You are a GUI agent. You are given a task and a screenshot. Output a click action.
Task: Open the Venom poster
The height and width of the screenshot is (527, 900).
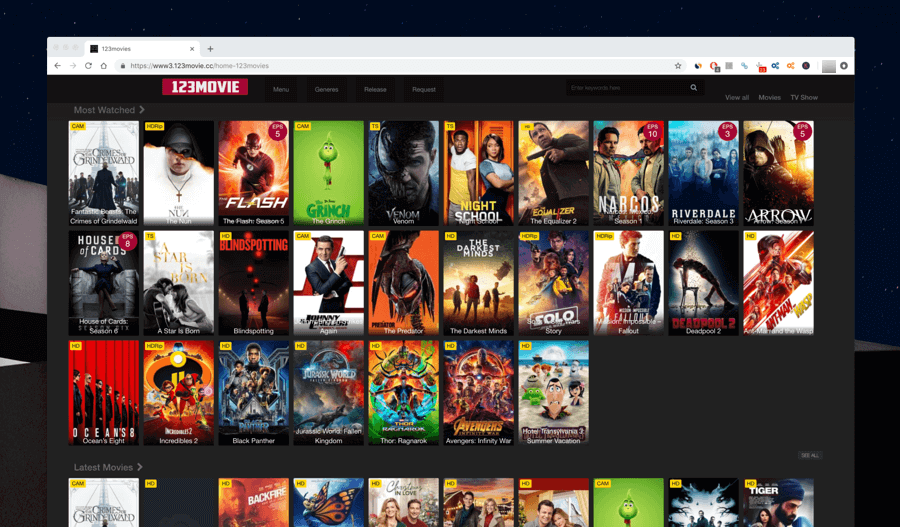pos(404,173)
